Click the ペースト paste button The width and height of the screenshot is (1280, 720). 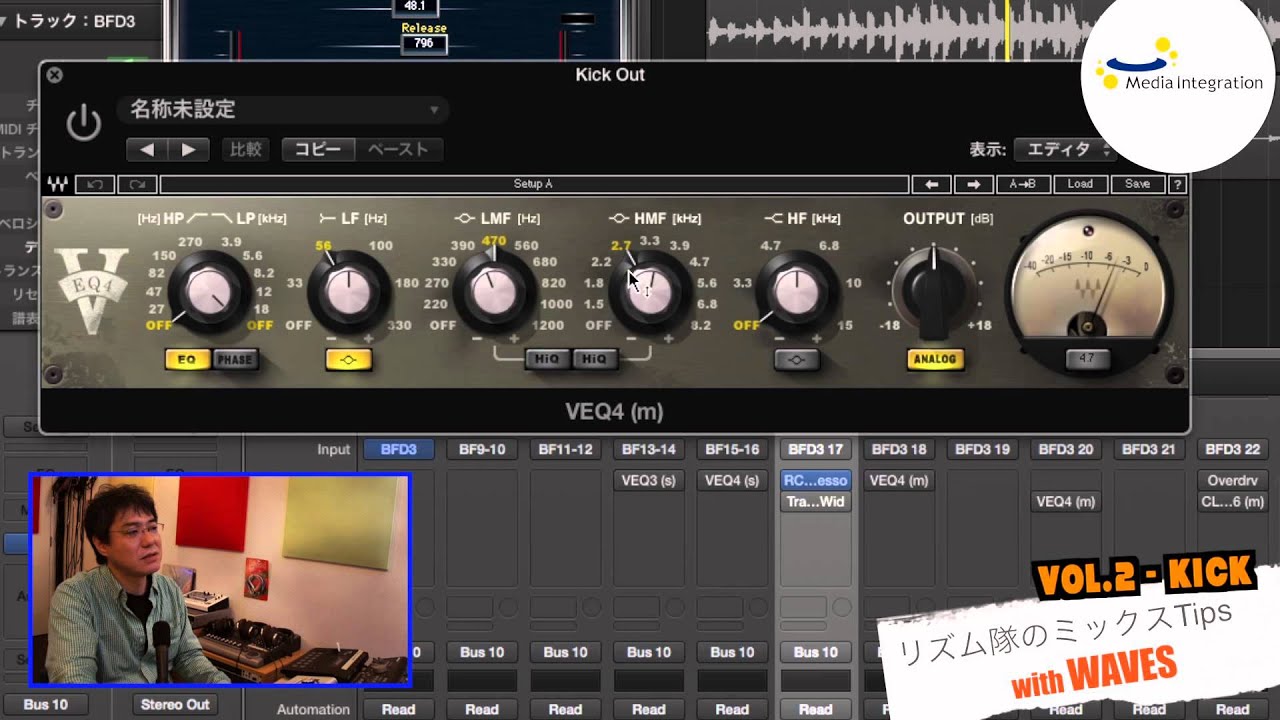click(398, 149)
